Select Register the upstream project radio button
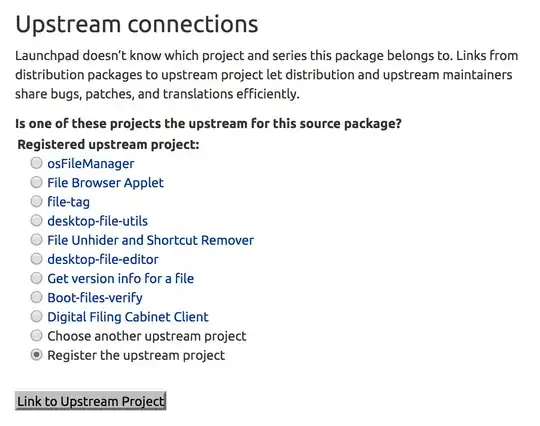540x426 pixels. [x=36, y=355]
